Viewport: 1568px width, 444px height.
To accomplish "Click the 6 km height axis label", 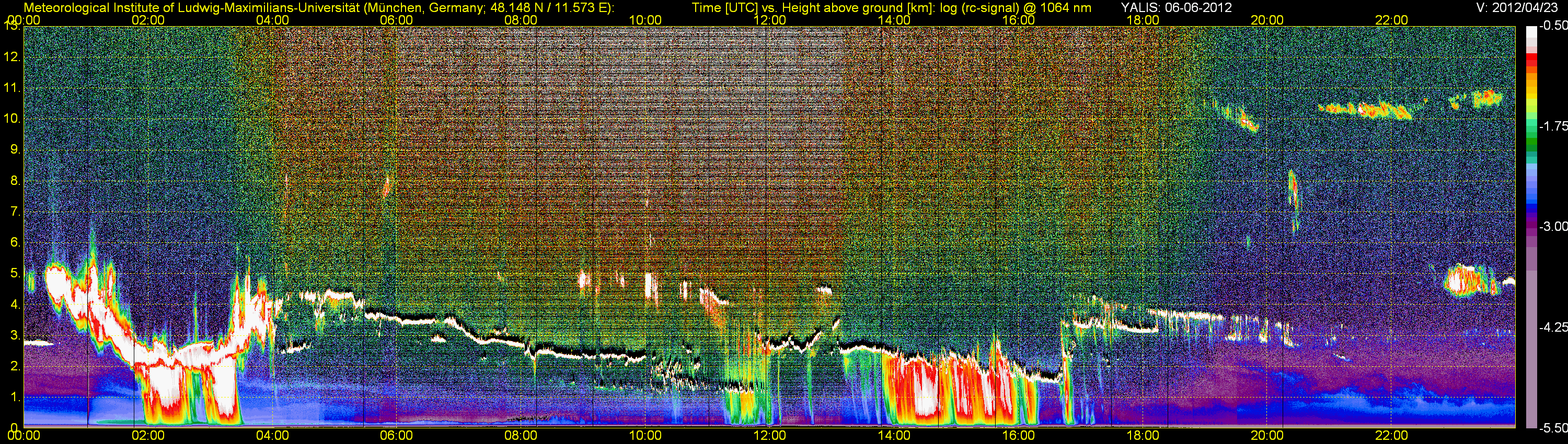I will point(15,242).
